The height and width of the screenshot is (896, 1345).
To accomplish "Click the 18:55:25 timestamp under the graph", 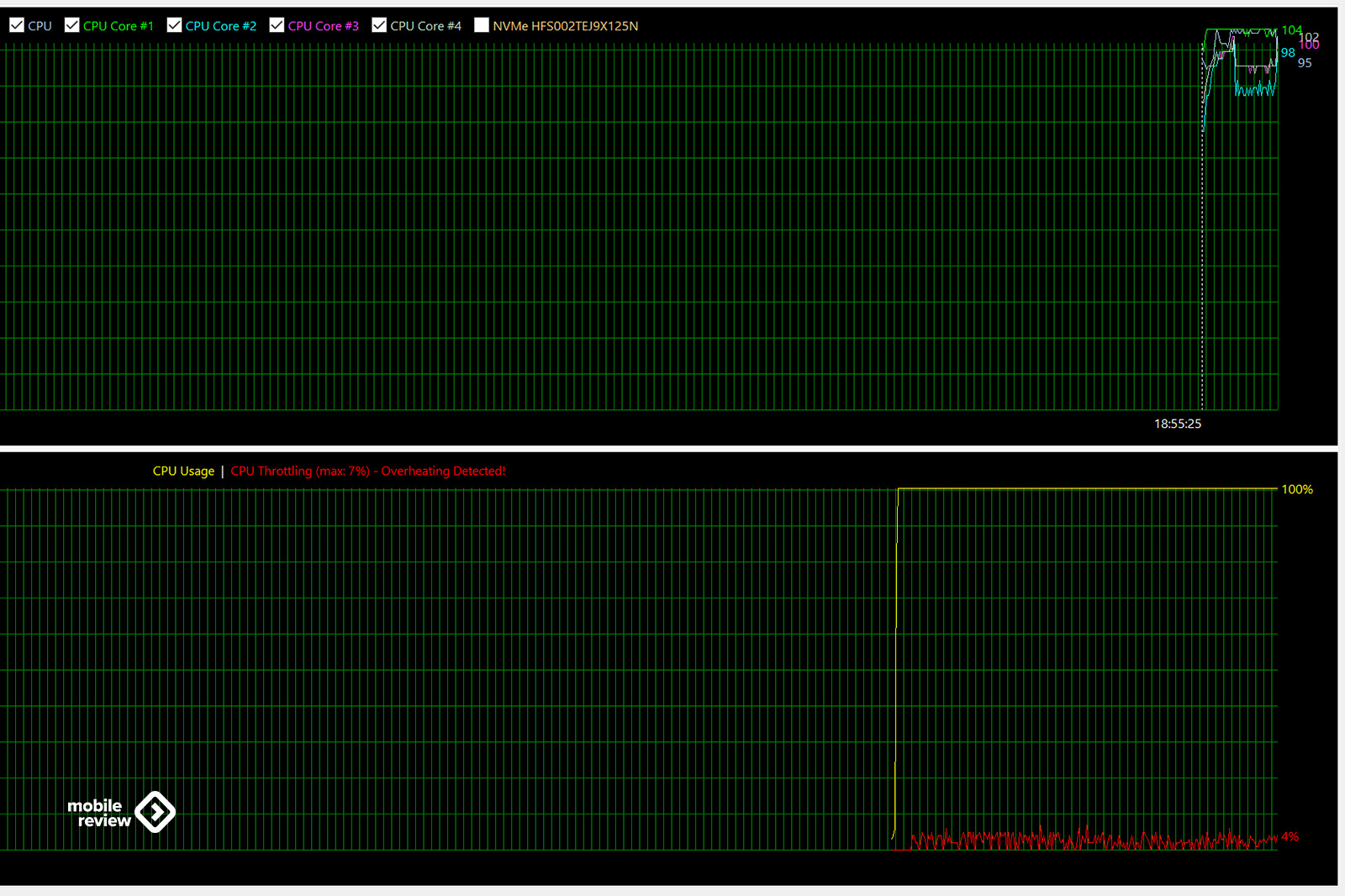I will [x=1177, y=424].
